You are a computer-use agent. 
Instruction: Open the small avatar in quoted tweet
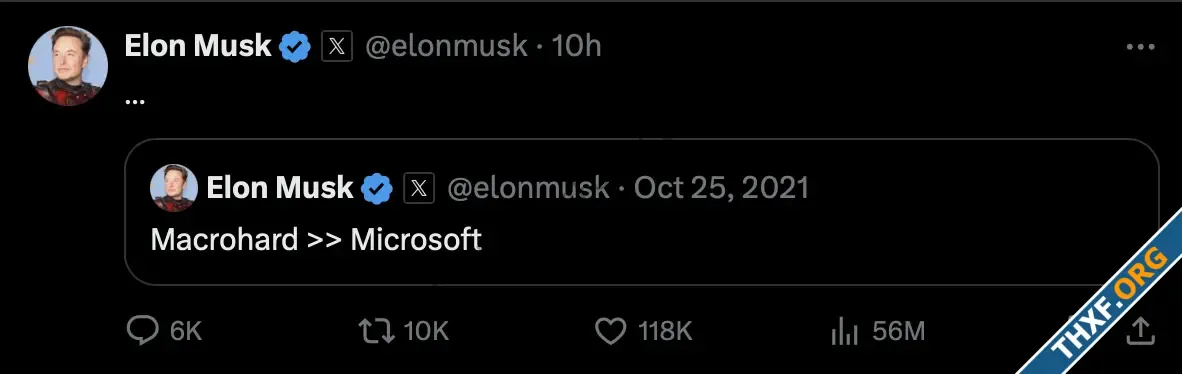pos(174,188)
